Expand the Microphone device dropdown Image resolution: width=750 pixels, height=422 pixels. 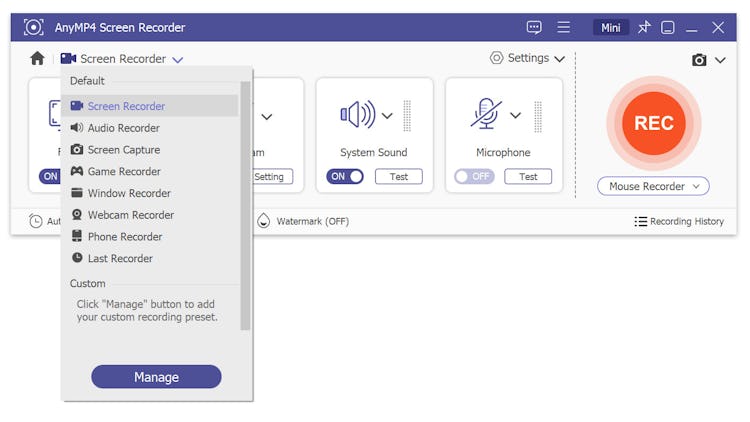(x=515, y=115)
